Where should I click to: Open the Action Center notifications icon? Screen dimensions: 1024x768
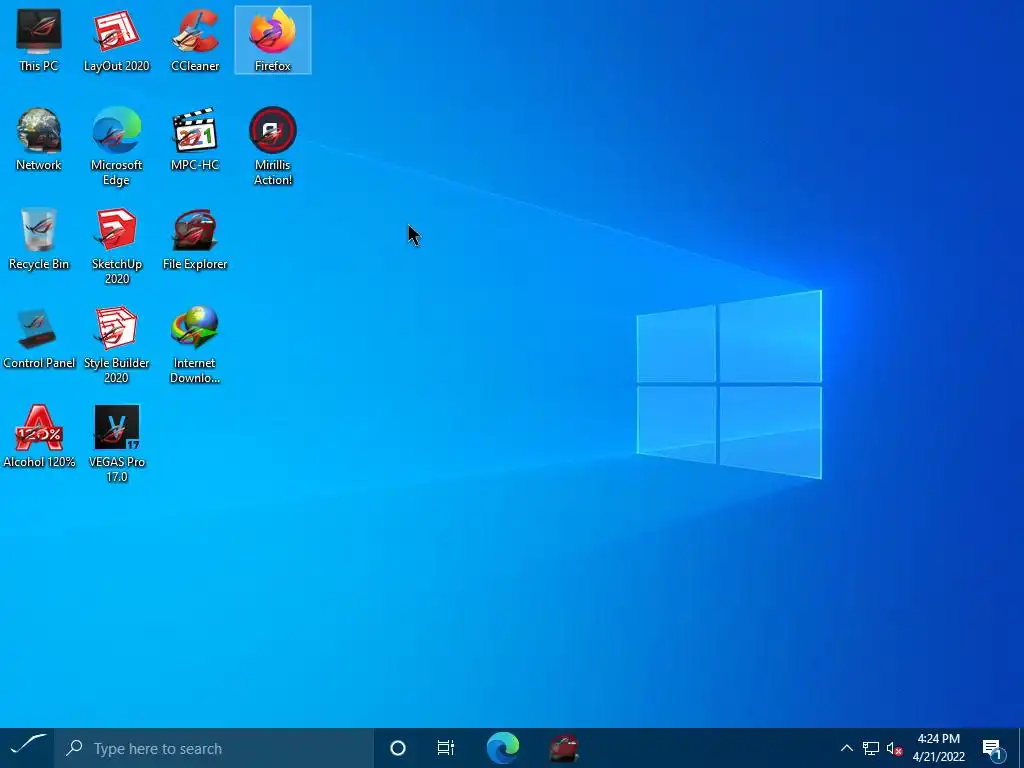click(x=993, y=749)
